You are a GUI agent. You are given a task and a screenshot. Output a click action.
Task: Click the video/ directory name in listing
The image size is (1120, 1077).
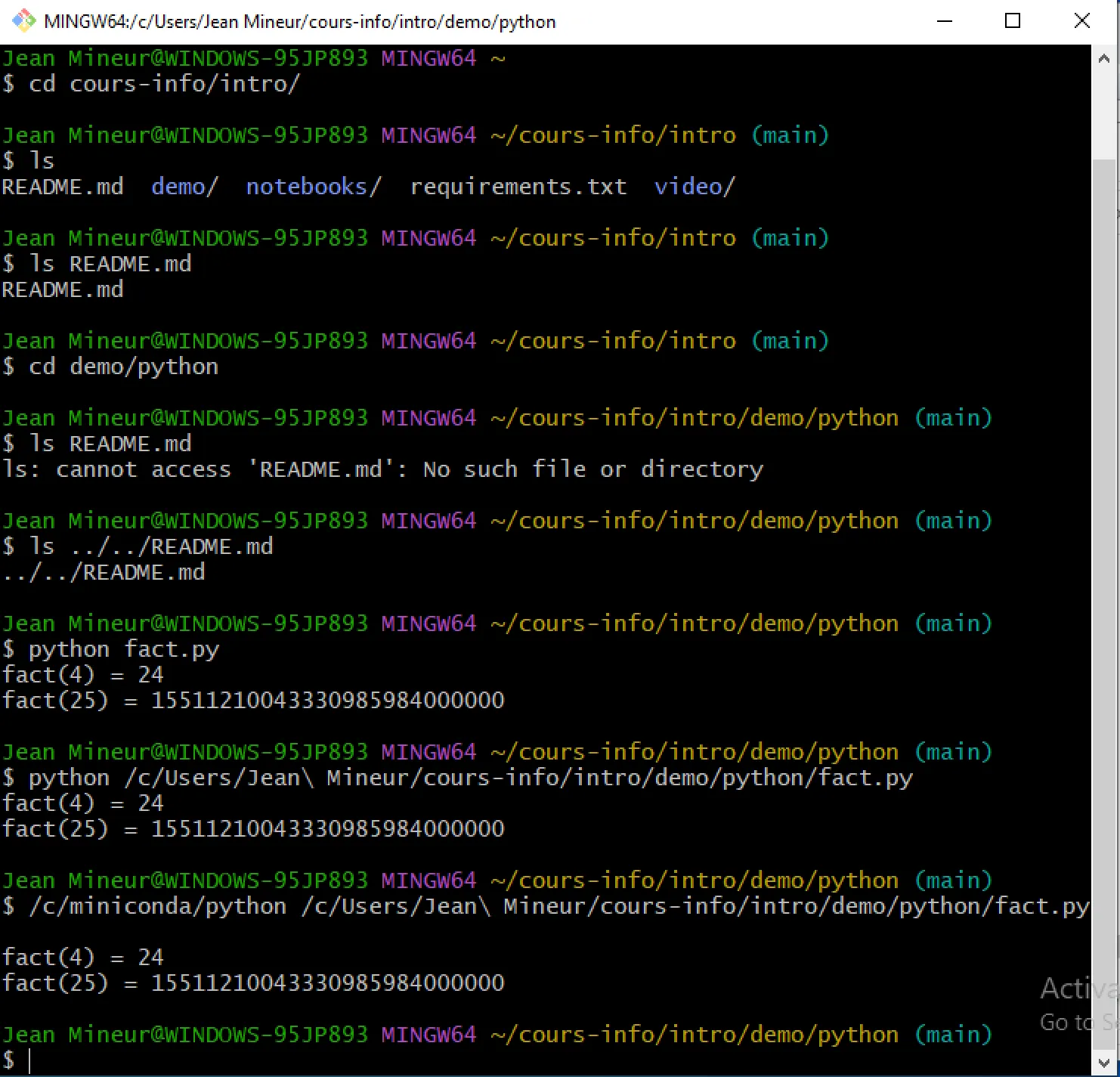[x=694, y=187]
